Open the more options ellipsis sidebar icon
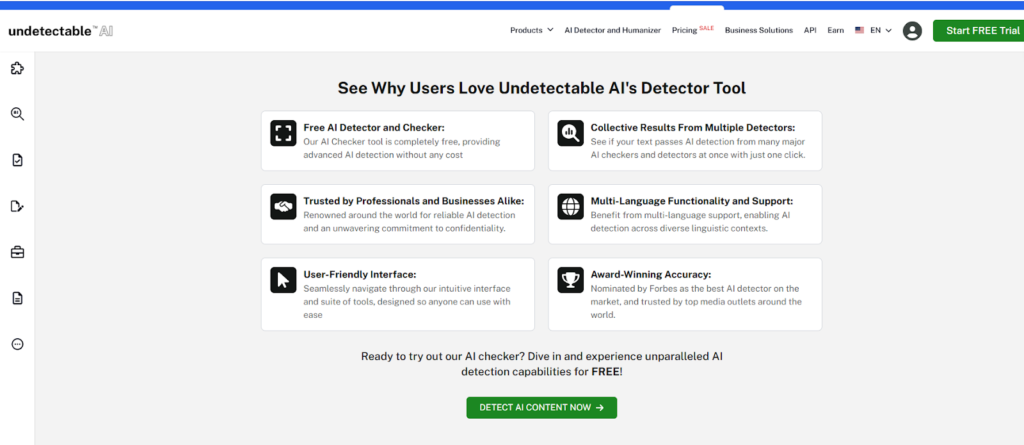1024x445 pixels. pos(17,344)
